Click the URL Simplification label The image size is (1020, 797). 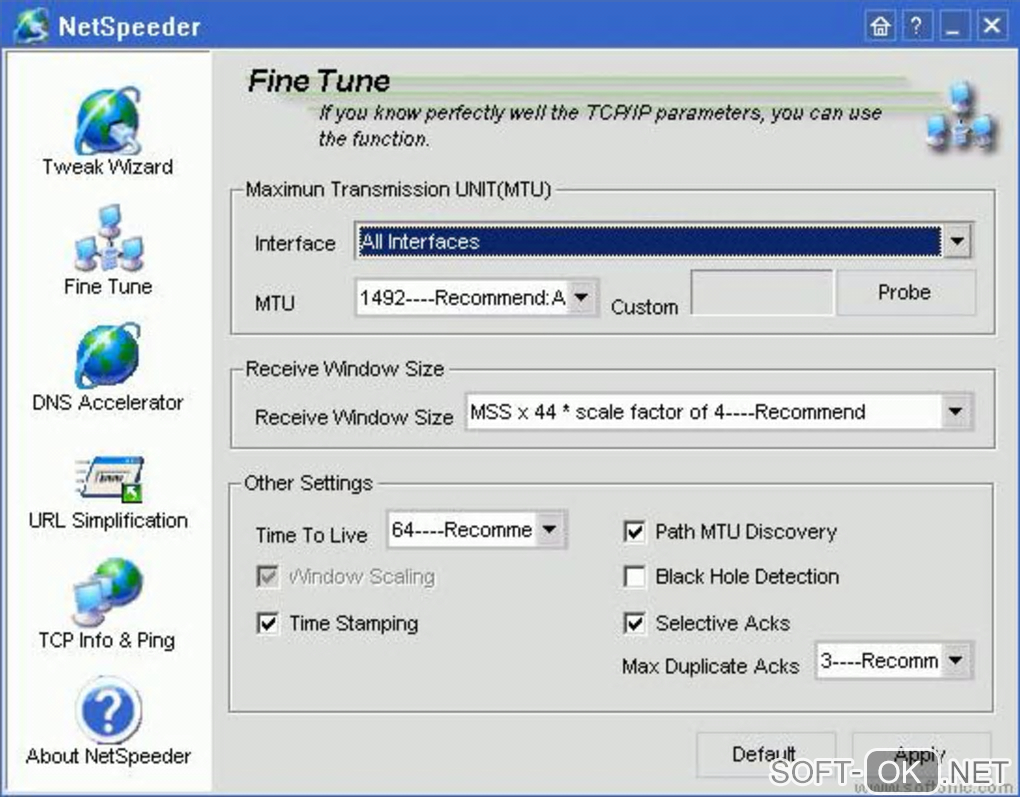coord(109,520)
